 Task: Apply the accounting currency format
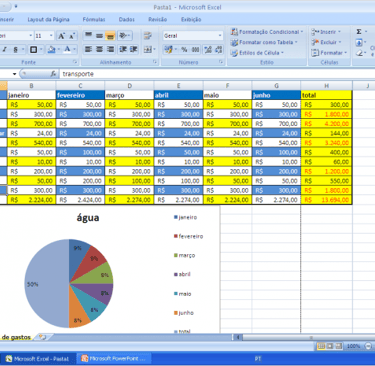point(168,50)
